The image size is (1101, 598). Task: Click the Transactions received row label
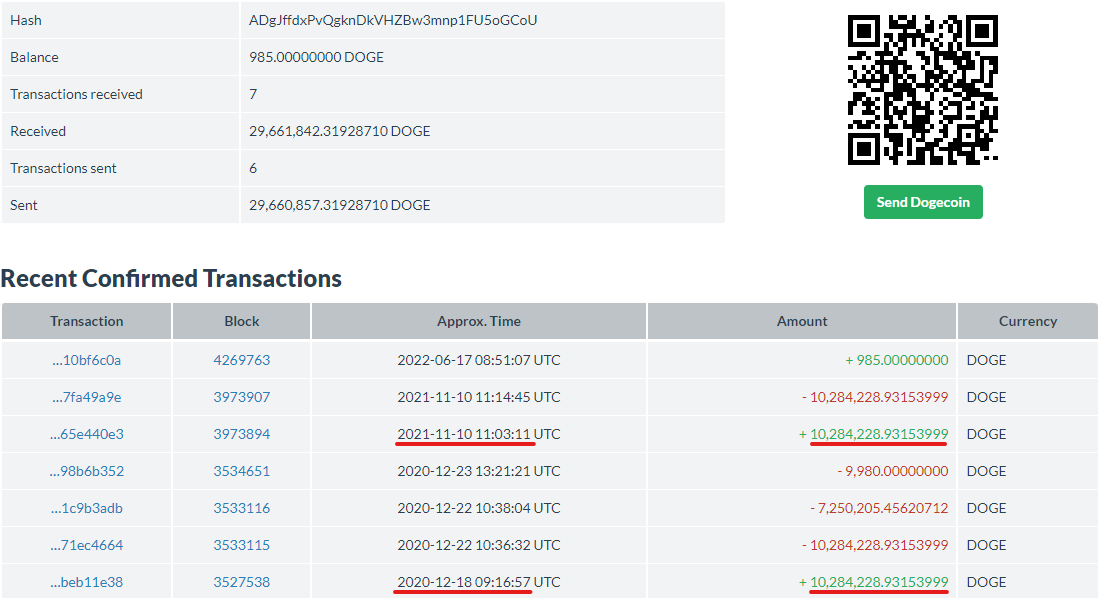77,95
